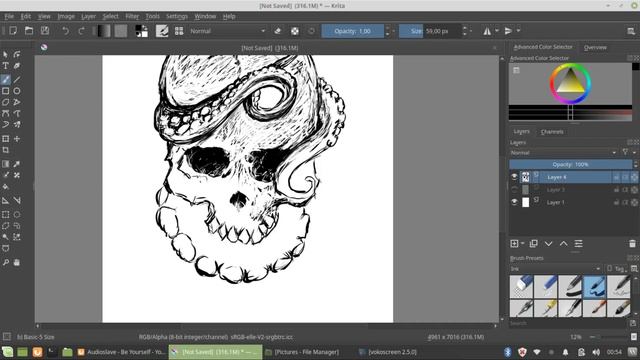640x360 pixels.
Task: Toggle vertical mirror tool
Action: point(508,31)
